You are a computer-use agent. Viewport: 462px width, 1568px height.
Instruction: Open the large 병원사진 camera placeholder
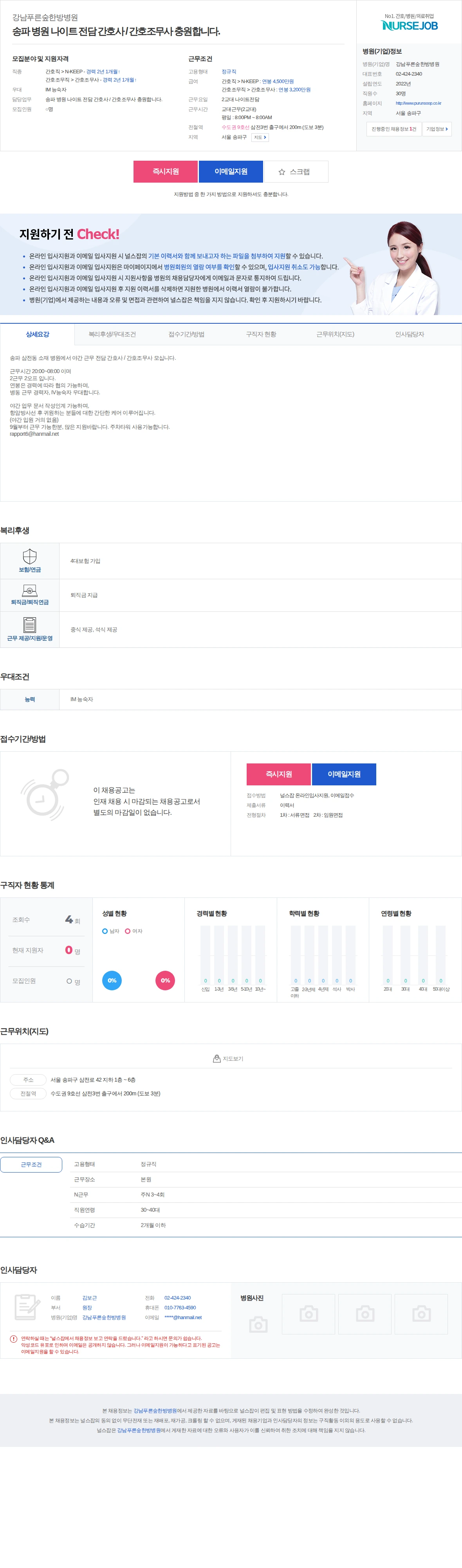tap(258, 1325)
